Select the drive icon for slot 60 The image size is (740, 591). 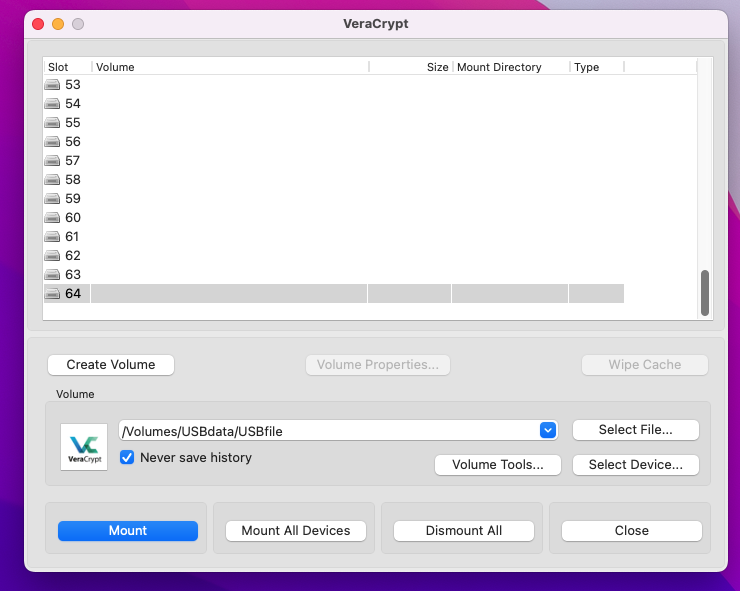tap(52, 218)
